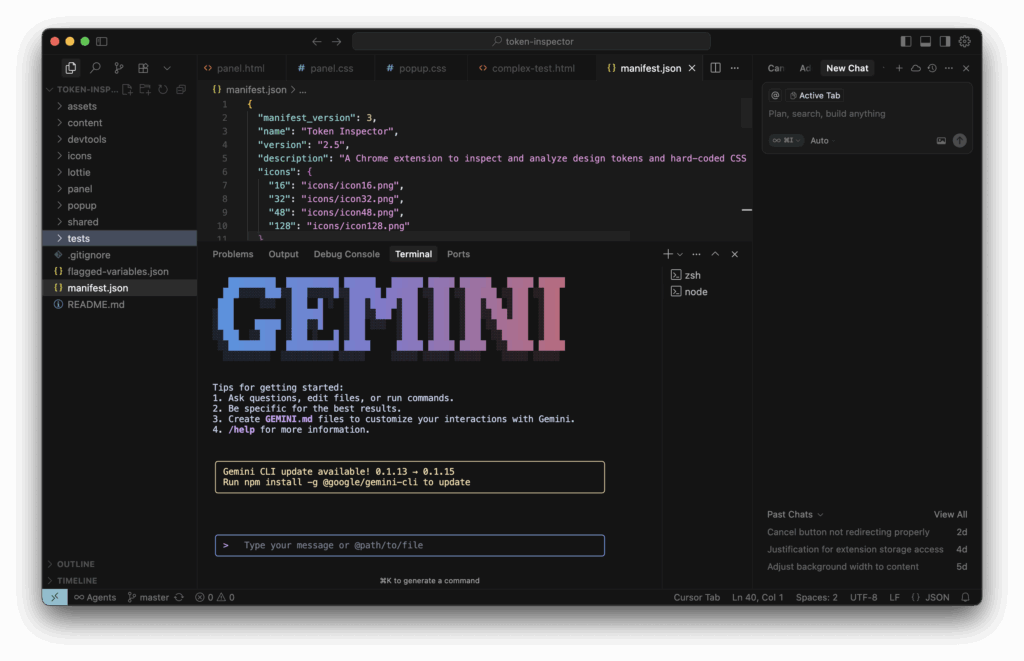Attach an image to the chat prompt
Viewport: 1024px width, 661px height.
coord(941,141)
